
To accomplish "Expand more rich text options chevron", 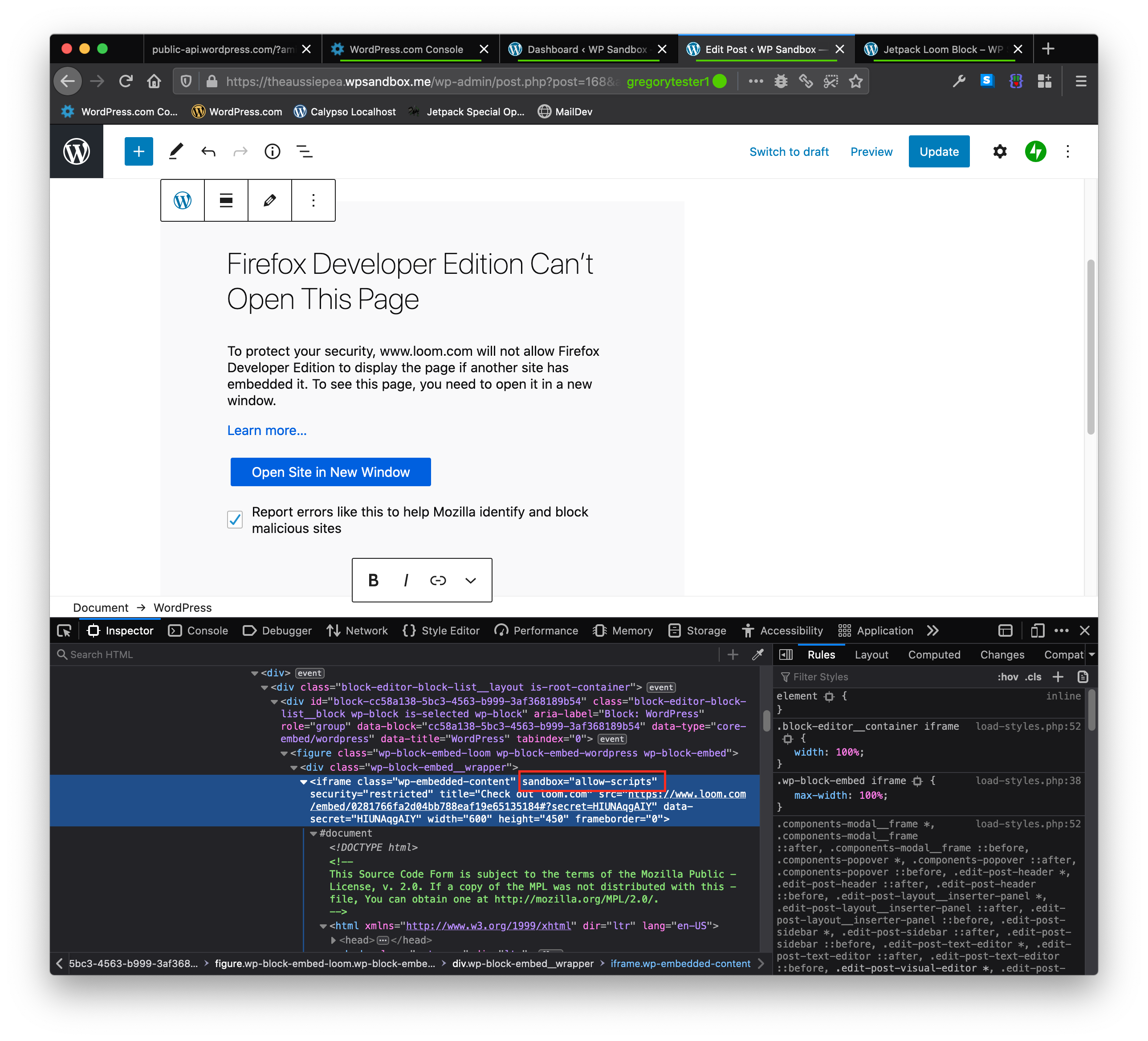I will click(x=470, y=580).
